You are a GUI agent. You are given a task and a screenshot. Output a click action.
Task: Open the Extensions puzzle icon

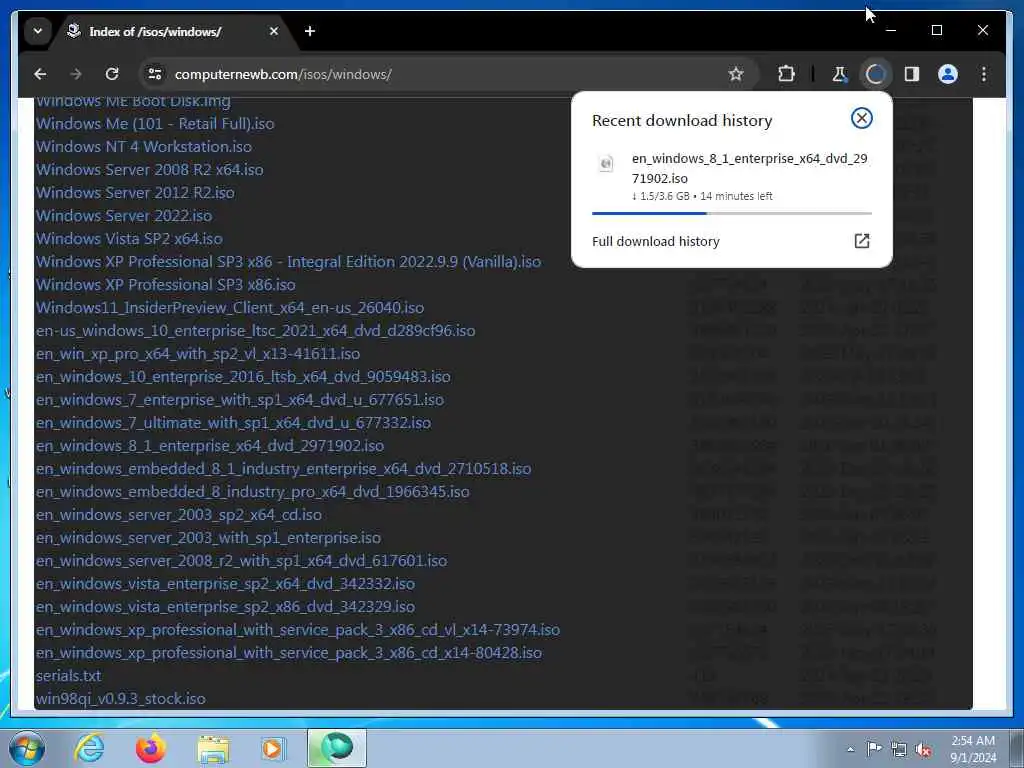[786, 74]
